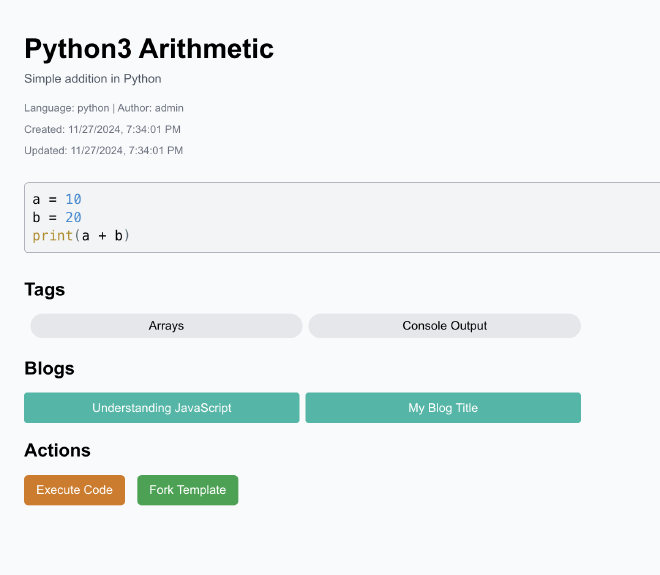Click the Simple addition in Python description
660x575 pixels.
pyautogui.click(x=93, y=79)
